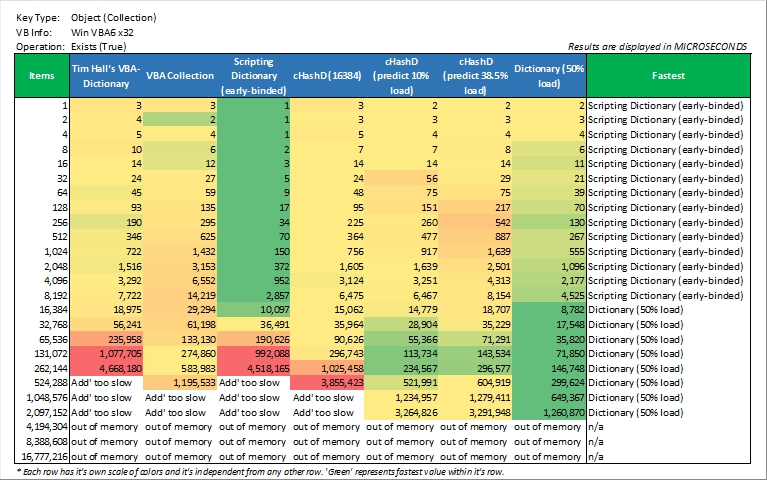Image resolution: width=767 pixels, height=480 pixels.
Task: Click the "Dictionary (50% load)" column header
Action: (x=550, y=76)
